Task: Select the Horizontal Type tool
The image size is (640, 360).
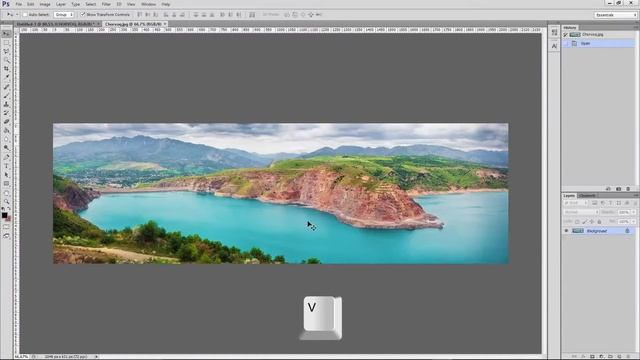Action: [6, 166]
